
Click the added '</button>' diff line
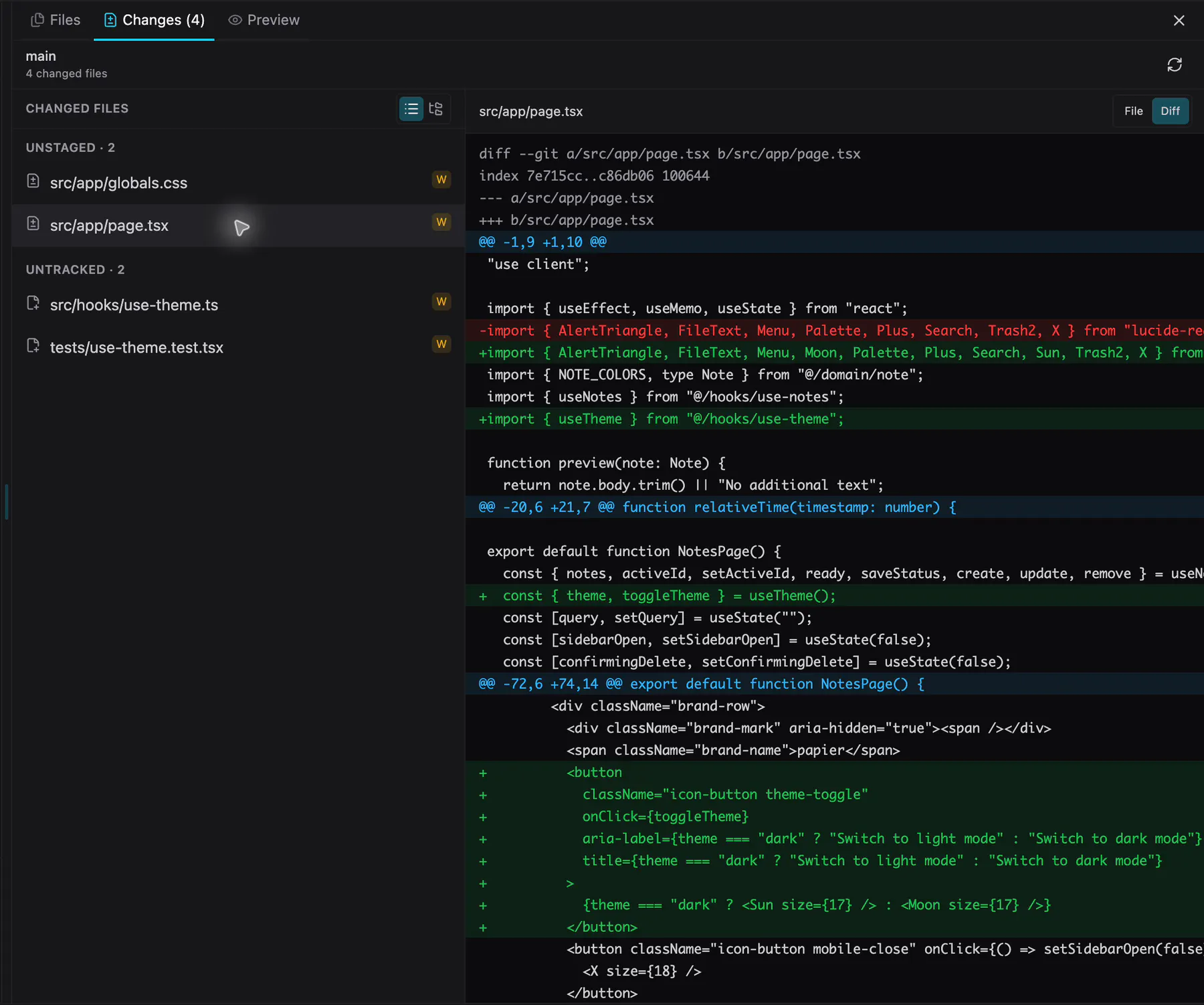click(x=835, y=927)
